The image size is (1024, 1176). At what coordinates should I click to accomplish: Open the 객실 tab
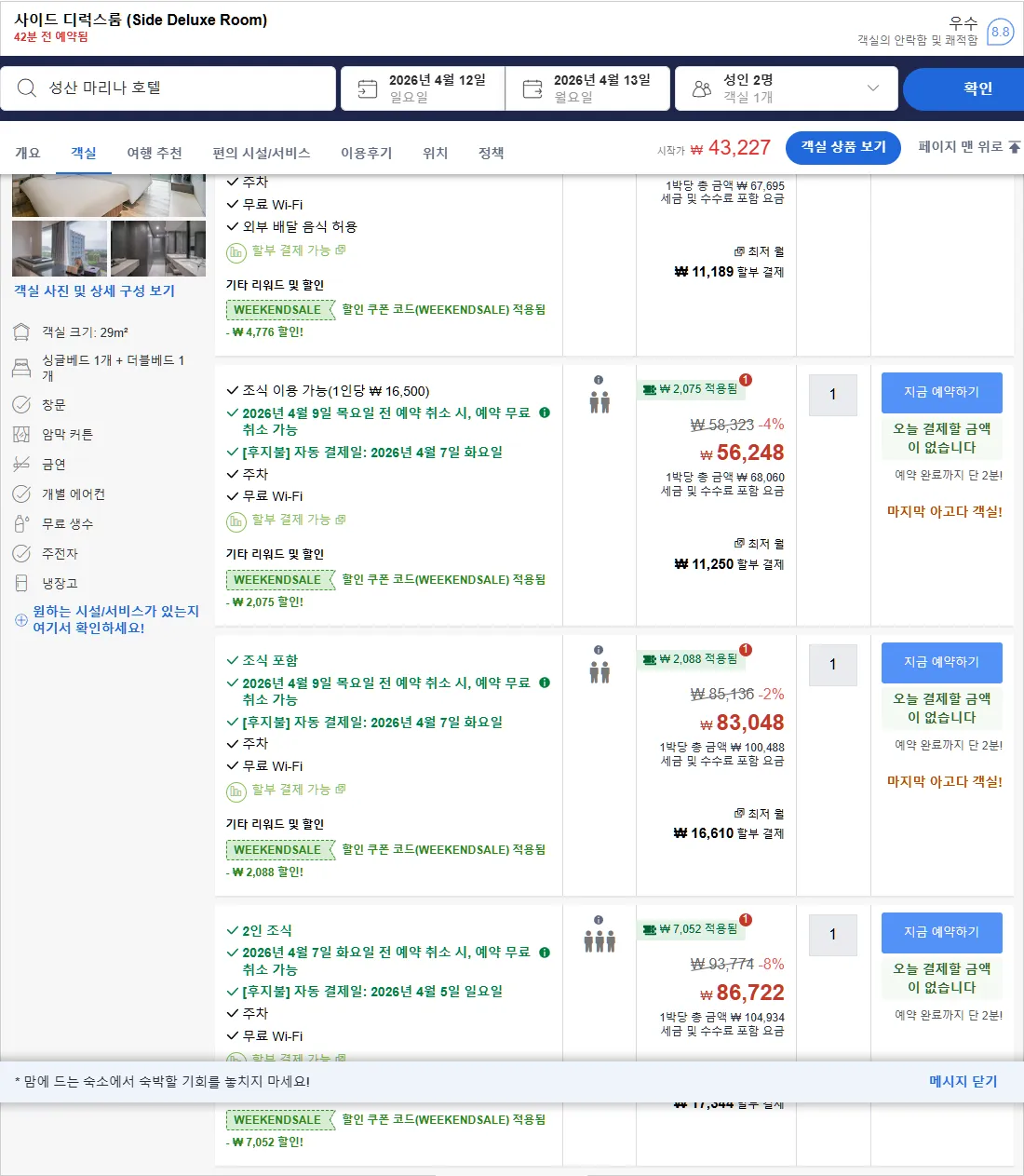[x=84, y=153]
